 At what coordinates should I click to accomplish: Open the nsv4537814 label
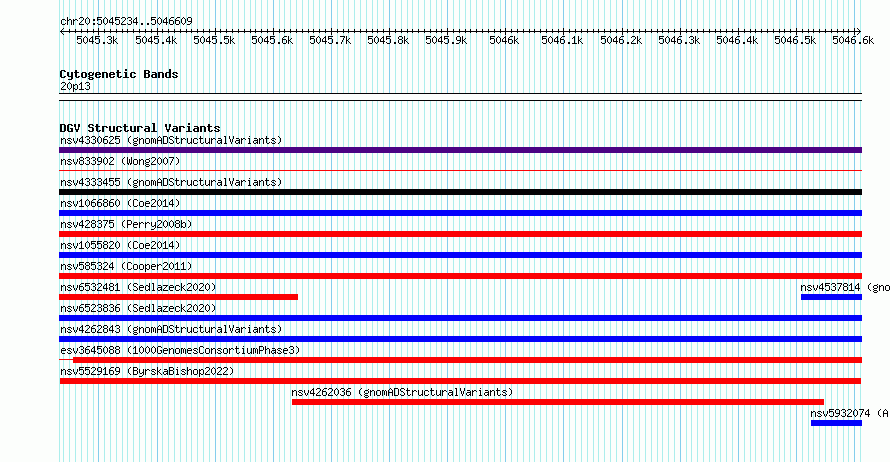845,287
